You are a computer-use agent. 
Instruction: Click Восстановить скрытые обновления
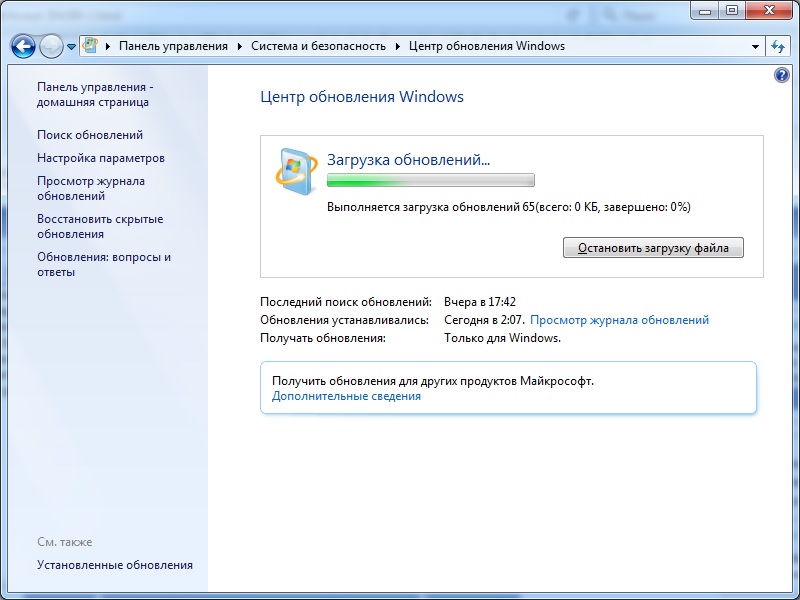coord(100,227)
